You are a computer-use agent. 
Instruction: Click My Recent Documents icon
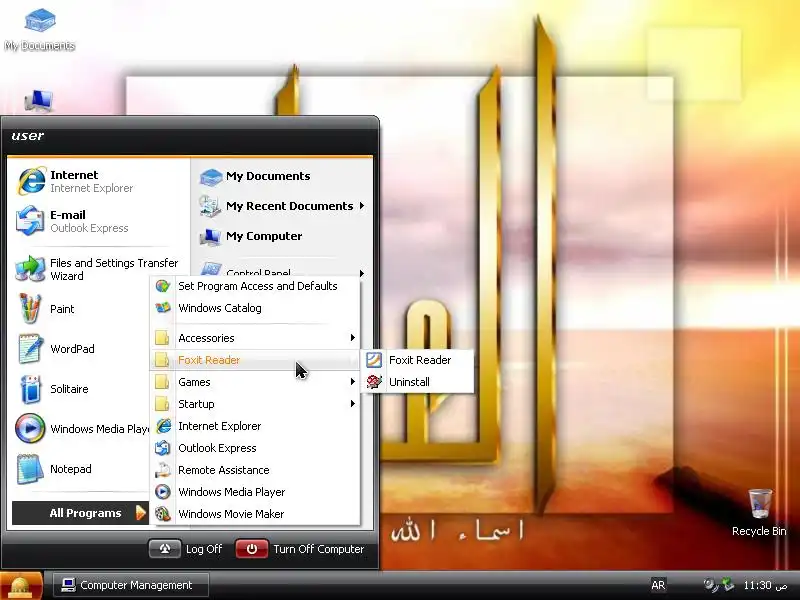point(210,206)
